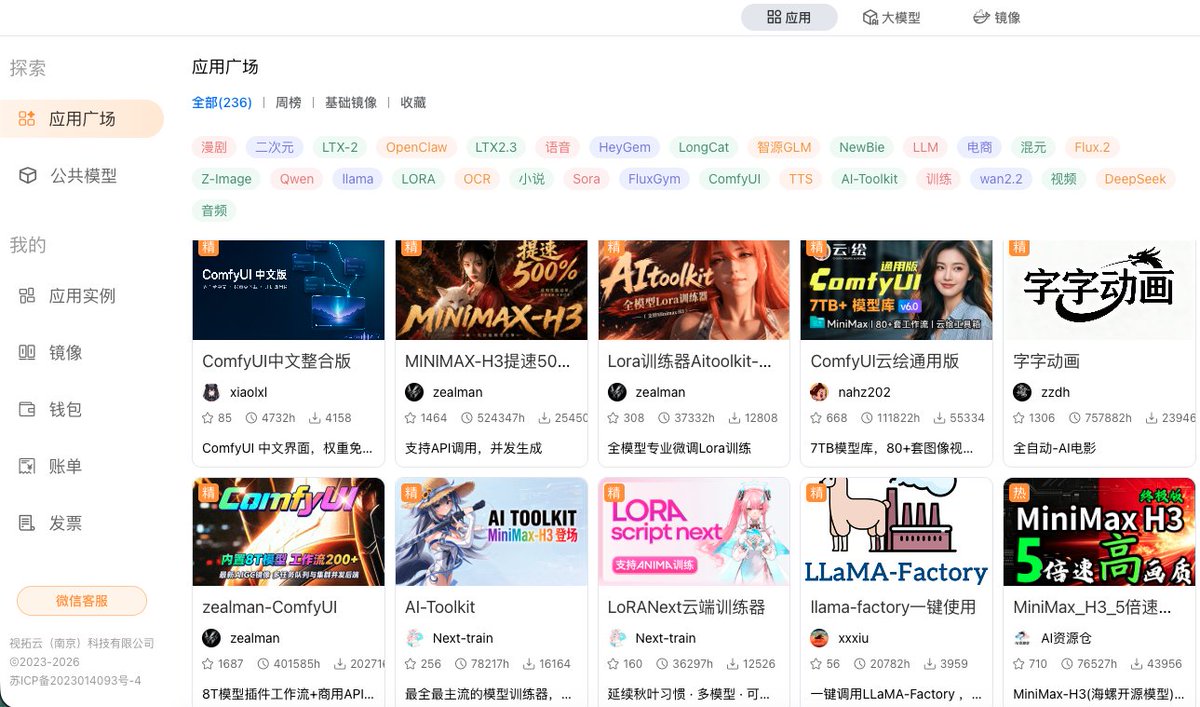Open 应用实例 in the sidebar menu

coord(82,296)
